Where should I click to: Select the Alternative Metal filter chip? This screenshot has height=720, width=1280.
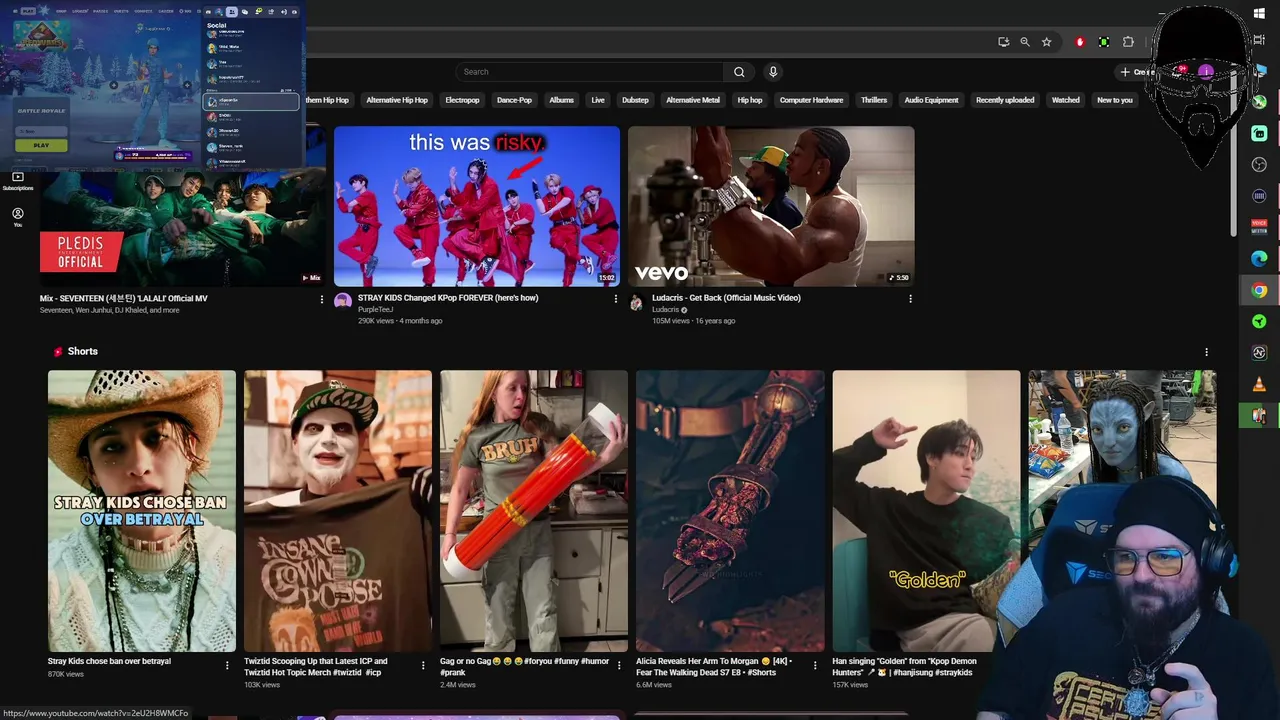pos(693,100)
